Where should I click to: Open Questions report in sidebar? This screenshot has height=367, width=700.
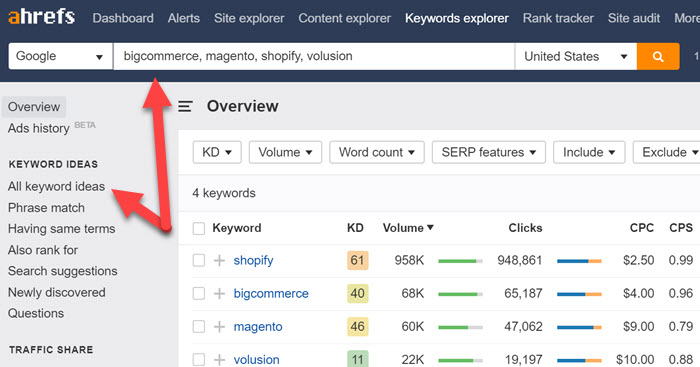click(36, 313)
